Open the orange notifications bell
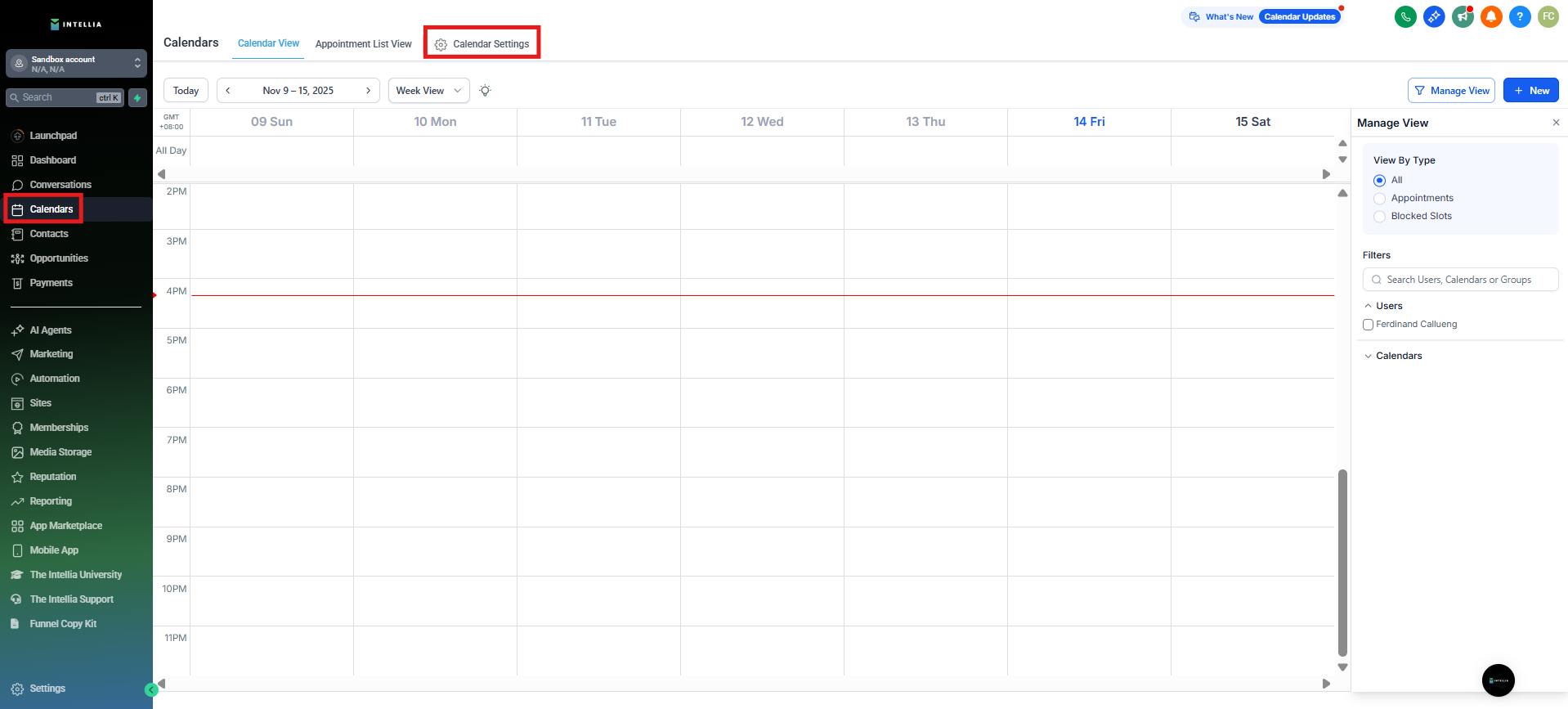This screenshot has width=1568, height=709. (x=1491, y=16)
